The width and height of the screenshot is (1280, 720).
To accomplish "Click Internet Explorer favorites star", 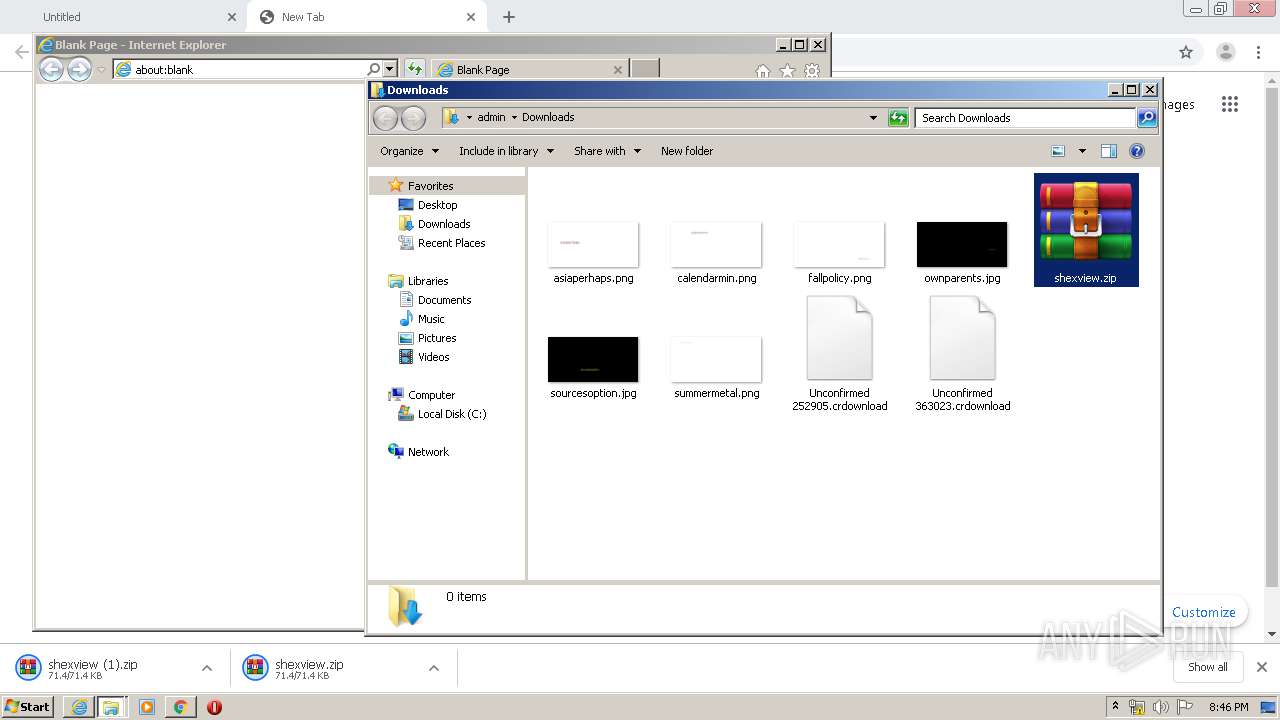I will pos(787,71).
